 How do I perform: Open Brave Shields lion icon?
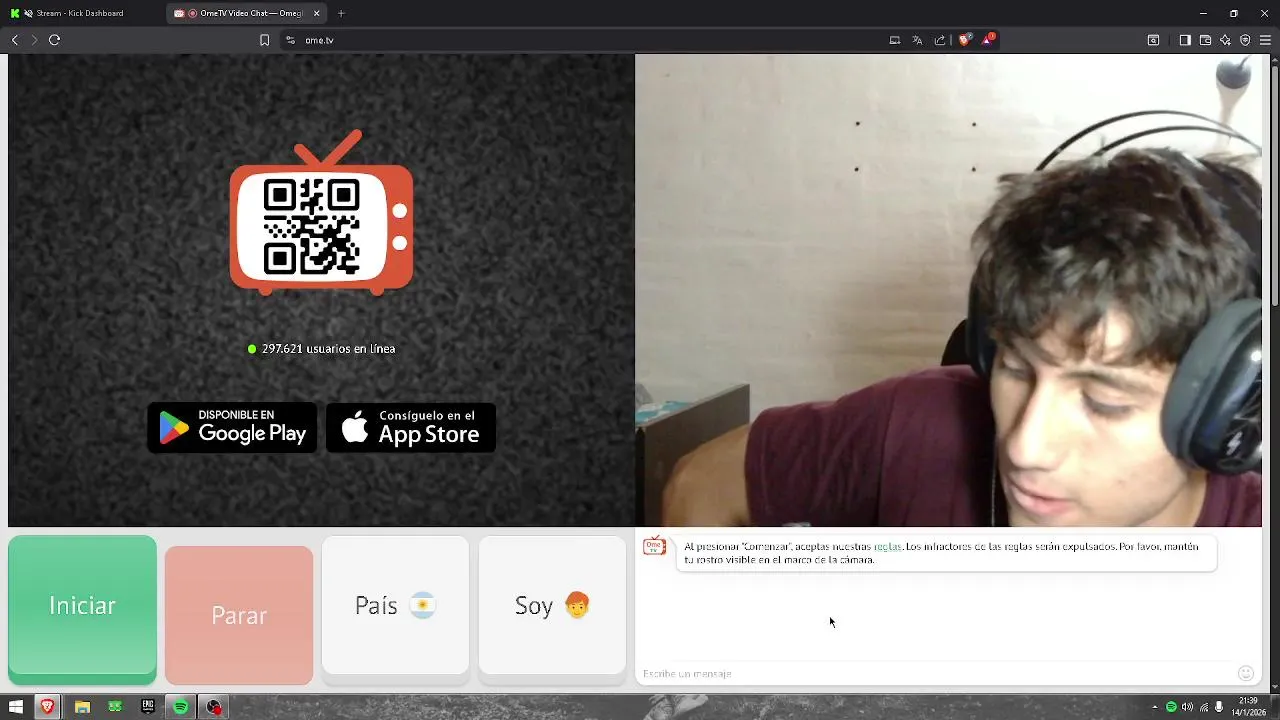(x=964, y=40)
